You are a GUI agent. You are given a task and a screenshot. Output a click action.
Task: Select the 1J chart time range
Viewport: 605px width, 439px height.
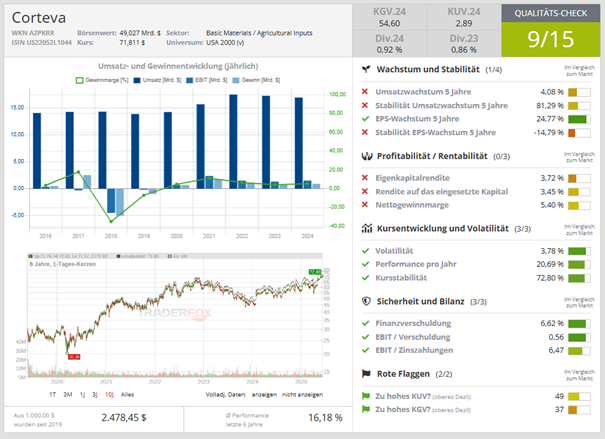coord(82,395)
